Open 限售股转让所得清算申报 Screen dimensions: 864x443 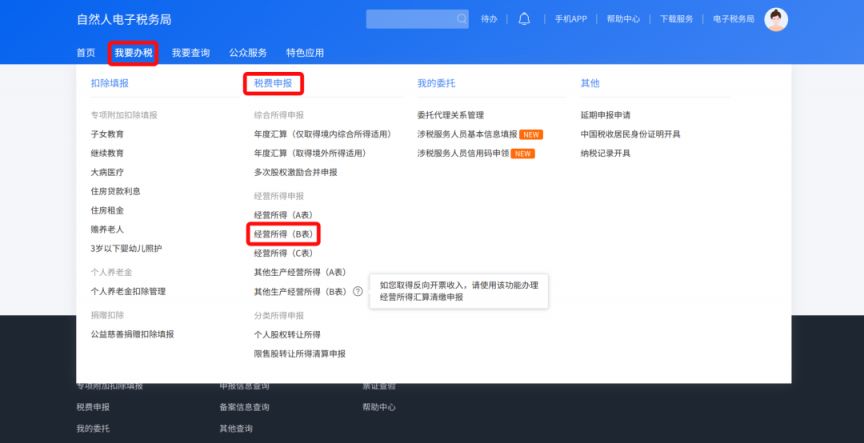point(300,354)
